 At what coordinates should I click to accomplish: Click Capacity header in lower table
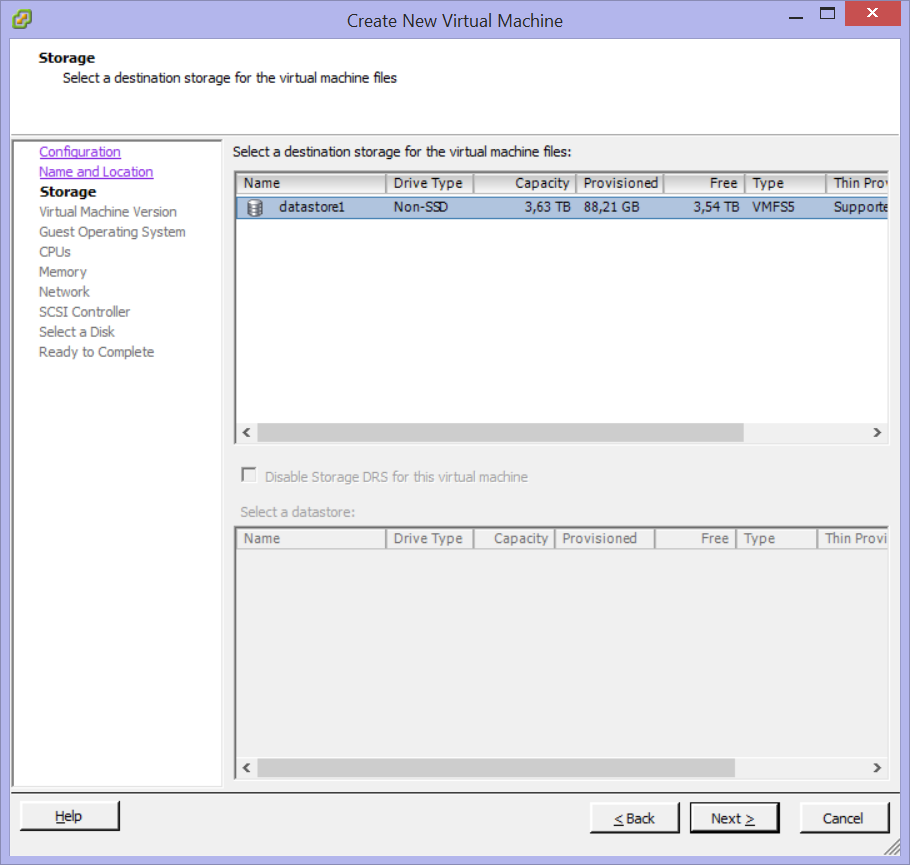(x=514, y=539)
